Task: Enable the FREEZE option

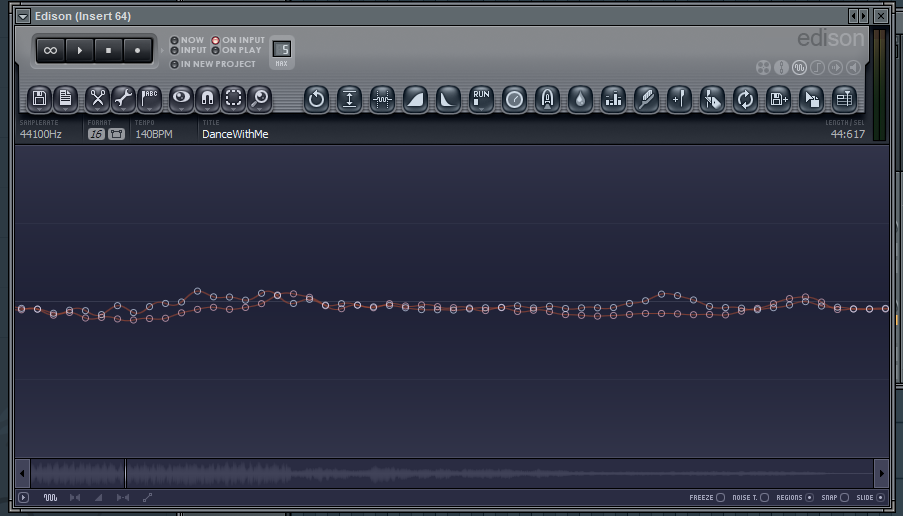Action: [x=707, y=498]
